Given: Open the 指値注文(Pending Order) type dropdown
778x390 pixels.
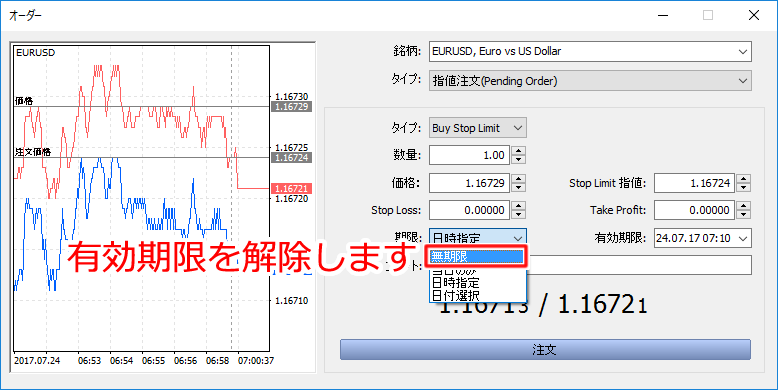Looking at the screenshot, I should pyautogui.click(x=590, y=80).
